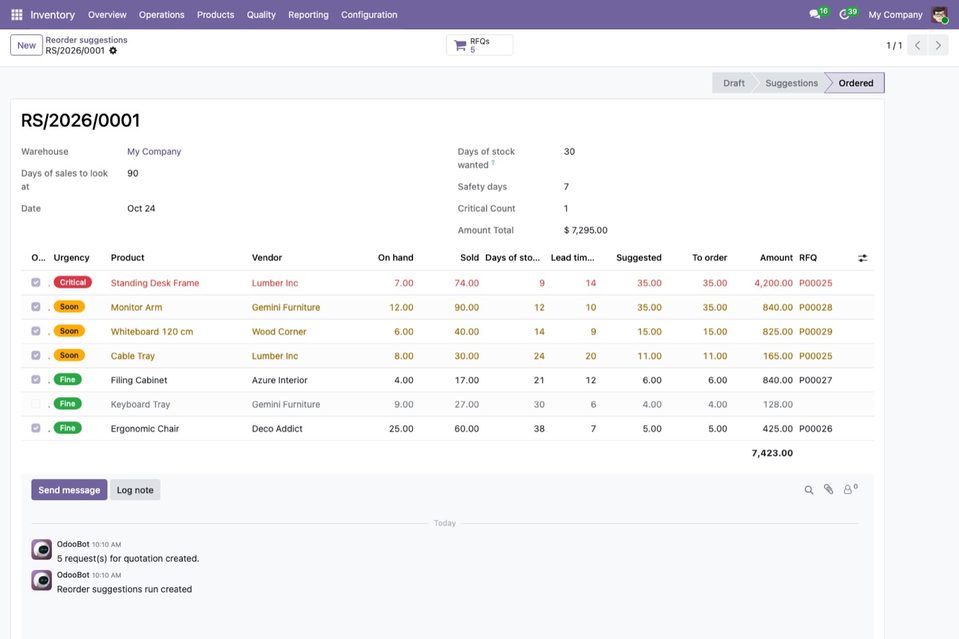Open the apps grid menu icon
Image resolution: width=959 pixels, height=639 pixels.
[x=17, y=15]
